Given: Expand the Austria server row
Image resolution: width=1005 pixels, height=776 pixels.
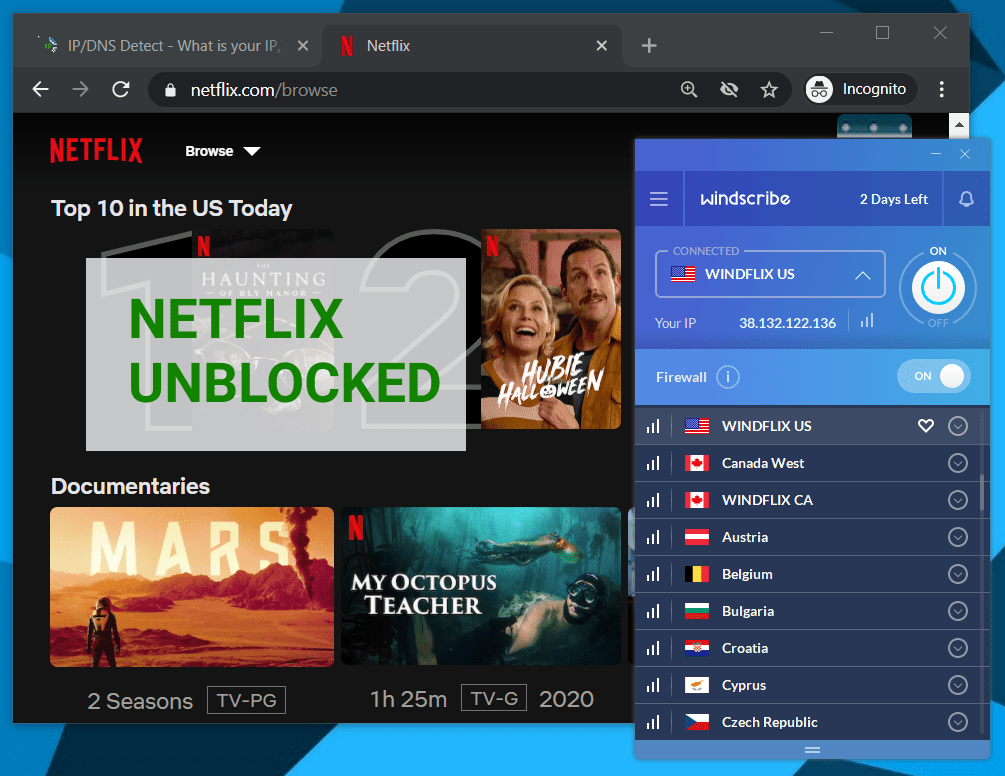Looking at the screenshot, I should (x=958, y=537).
